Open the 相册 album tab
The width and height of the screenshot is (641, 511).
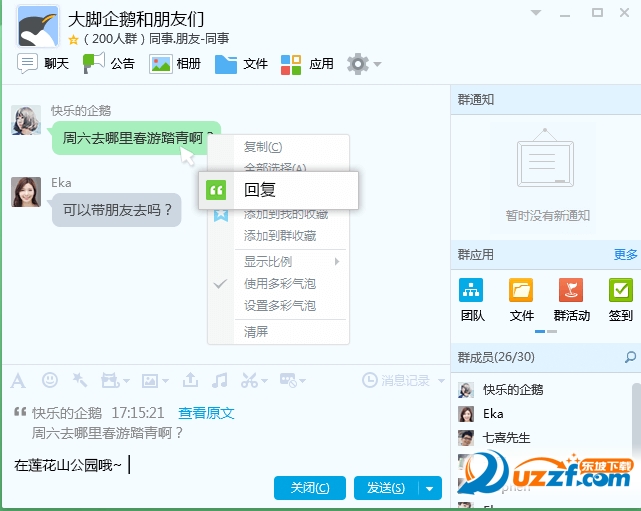click(175, 64)
